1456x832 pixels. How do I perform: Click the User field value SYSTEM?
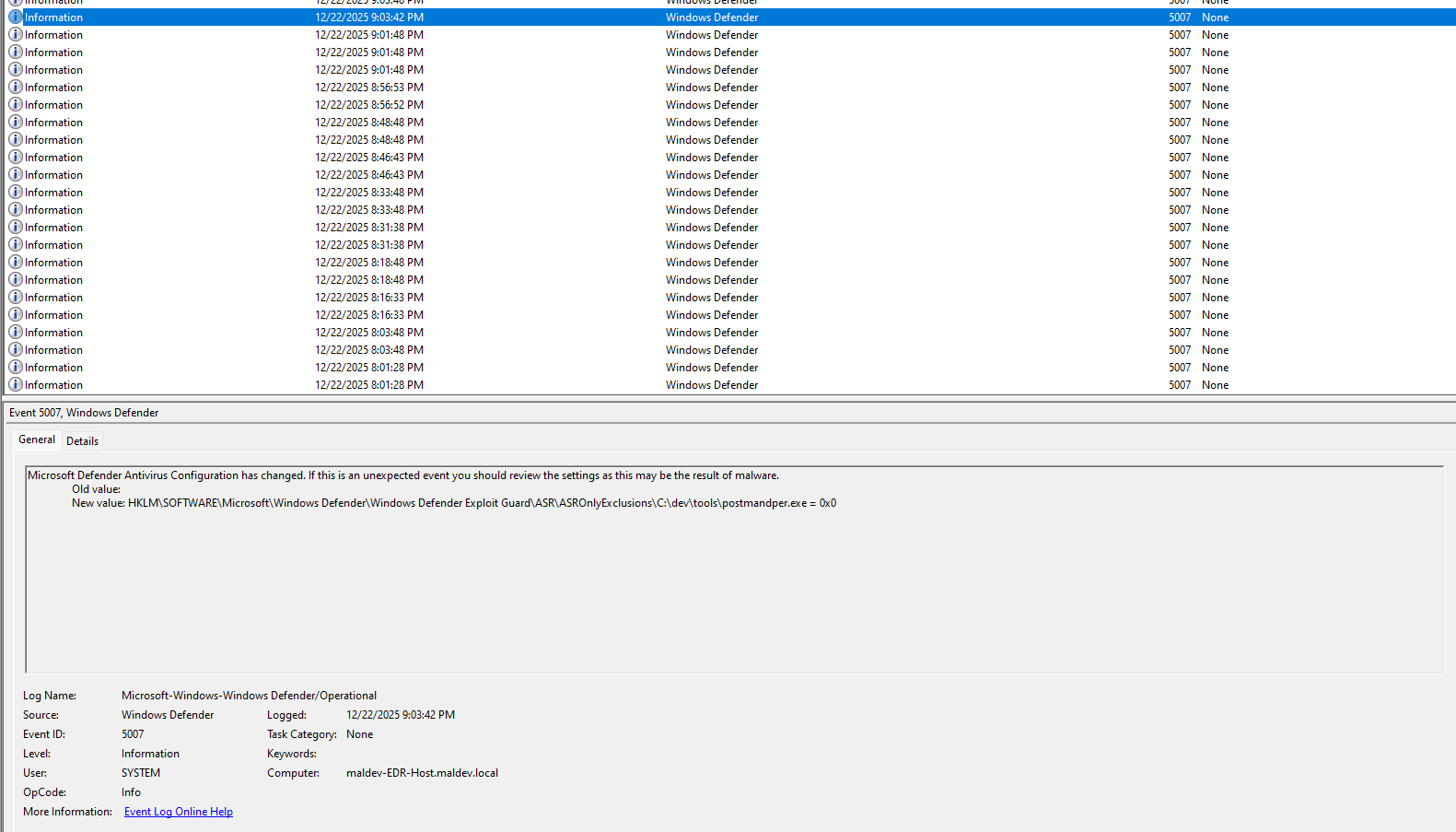[x=141, y=773]
